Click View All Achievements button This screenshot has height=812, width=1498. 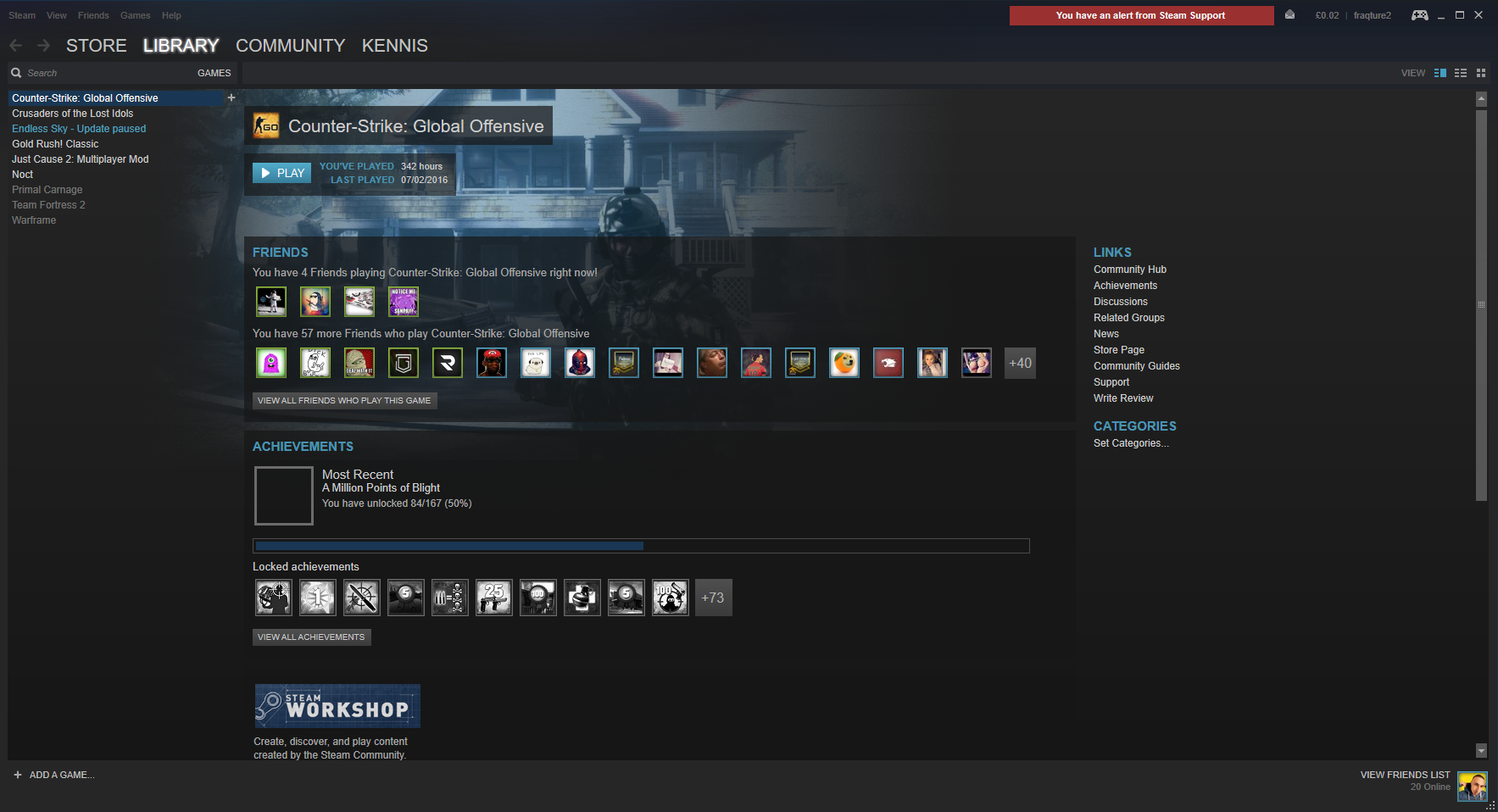[311, 637]
